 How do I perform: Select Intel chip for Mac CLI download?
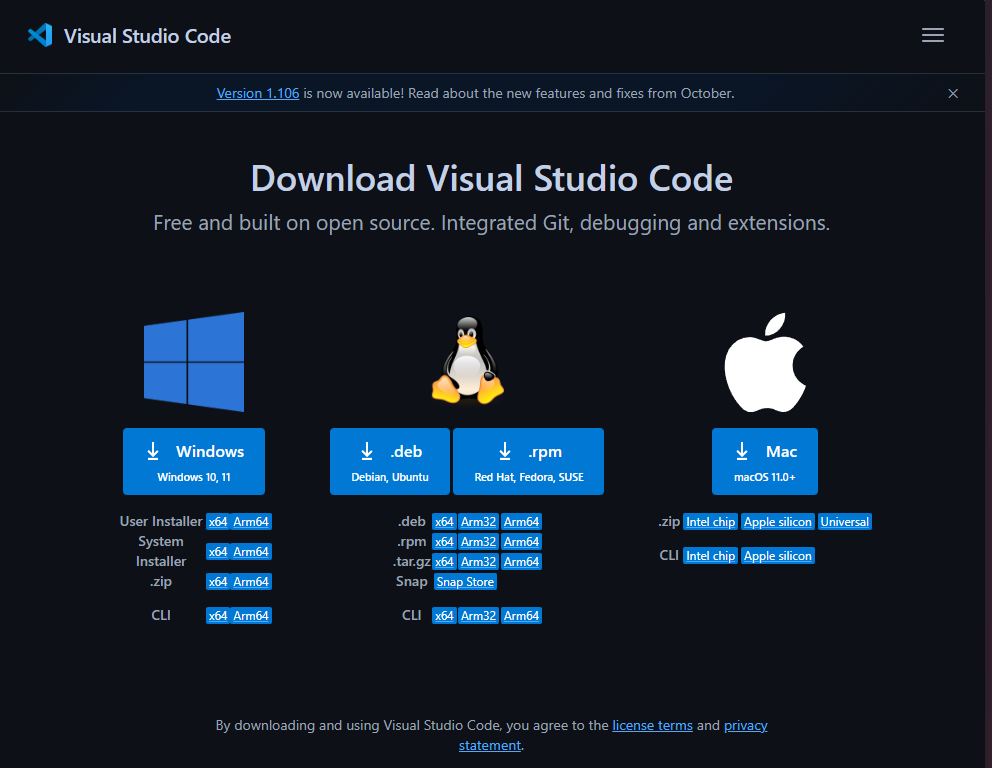pyautogui.click(x=710, y=556)
